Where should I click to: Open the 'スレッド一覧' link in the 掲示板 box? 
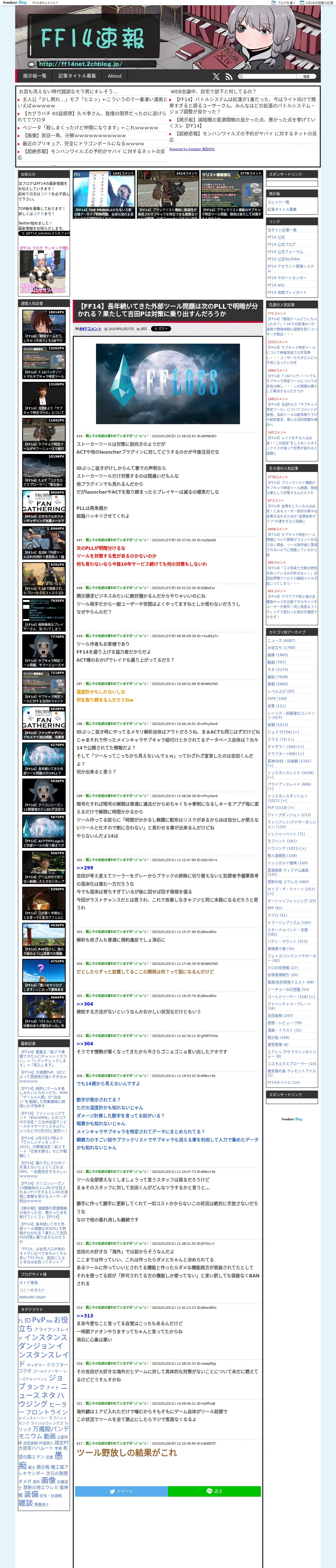coord(279,202)
